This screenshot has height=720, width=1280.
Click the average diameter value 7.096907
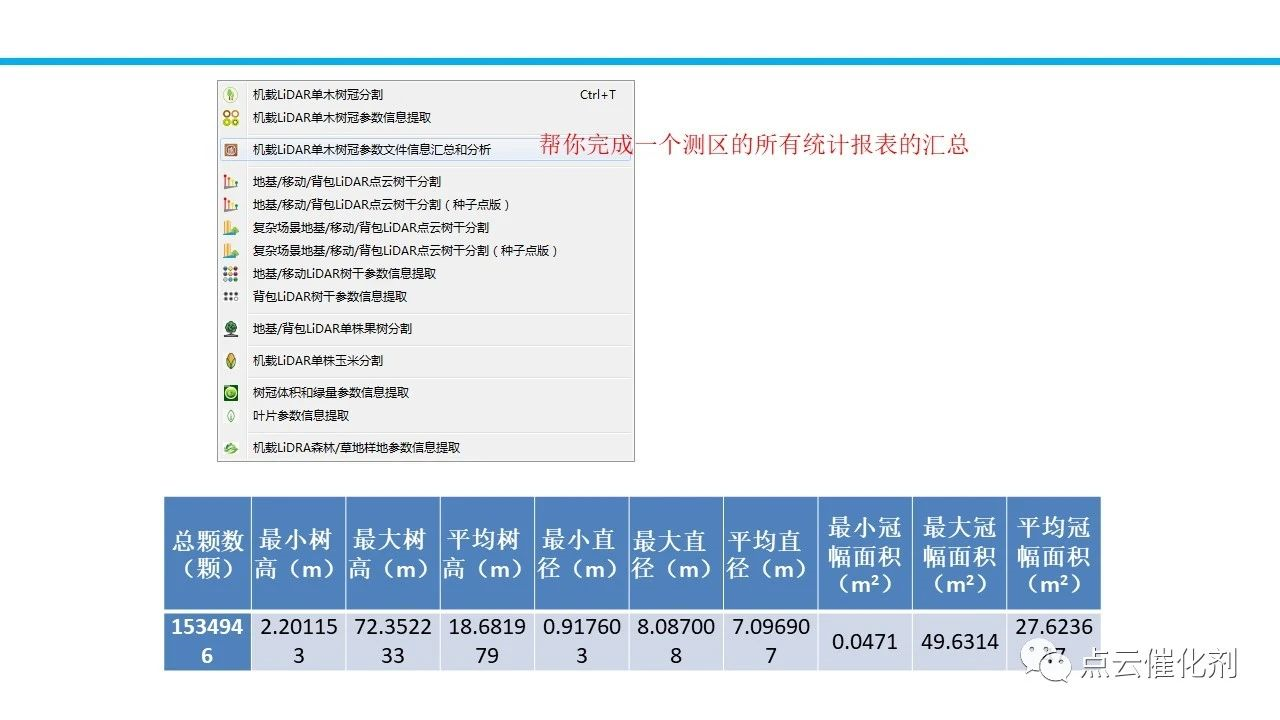tap(770, 641)
